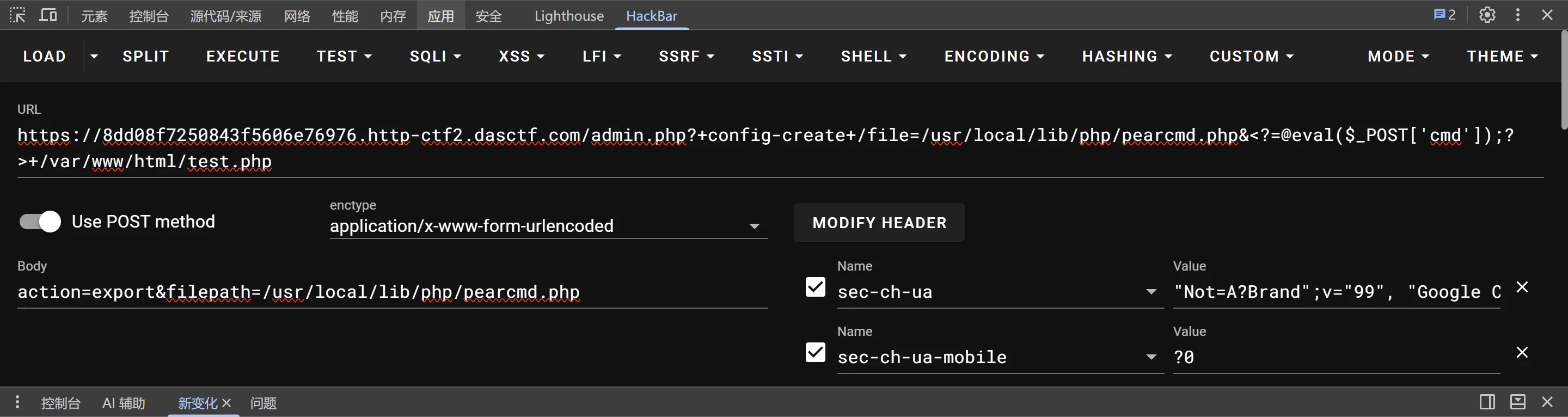
Task: Switch to the Lighthouse tab
Action: 569,16
